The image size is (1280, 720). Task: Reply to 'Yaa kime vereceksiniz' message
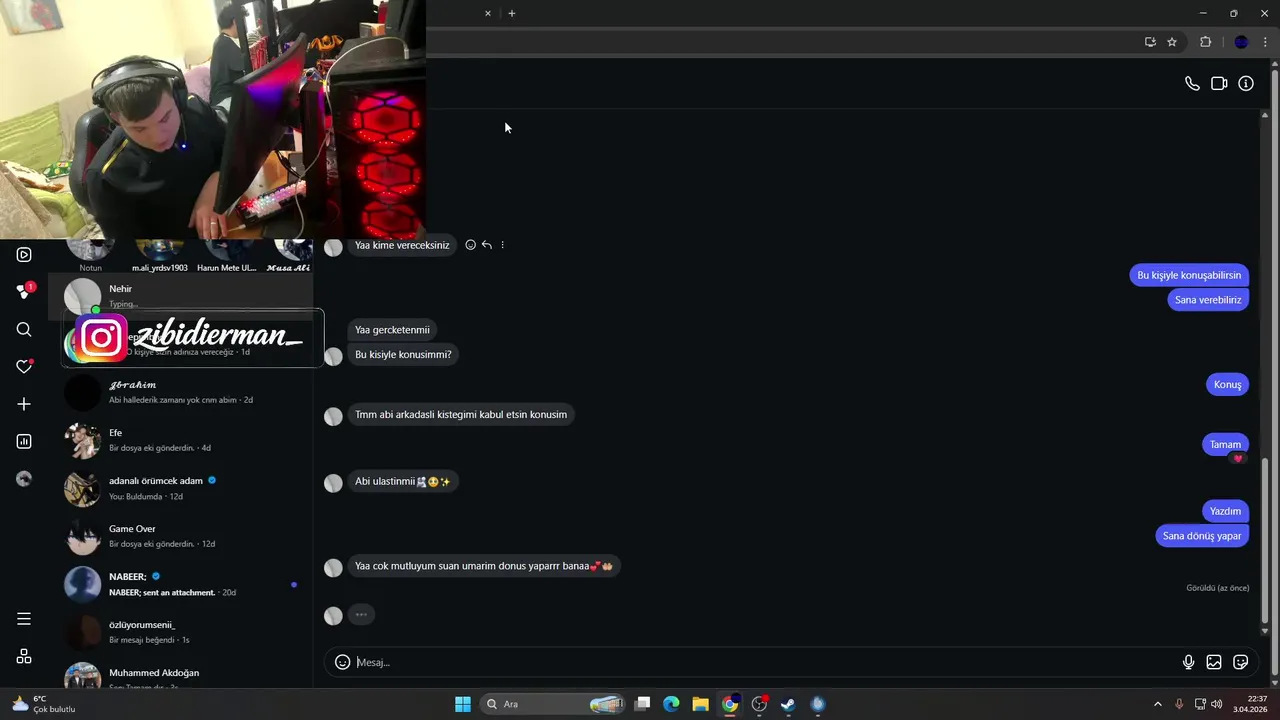pos(487,245)
